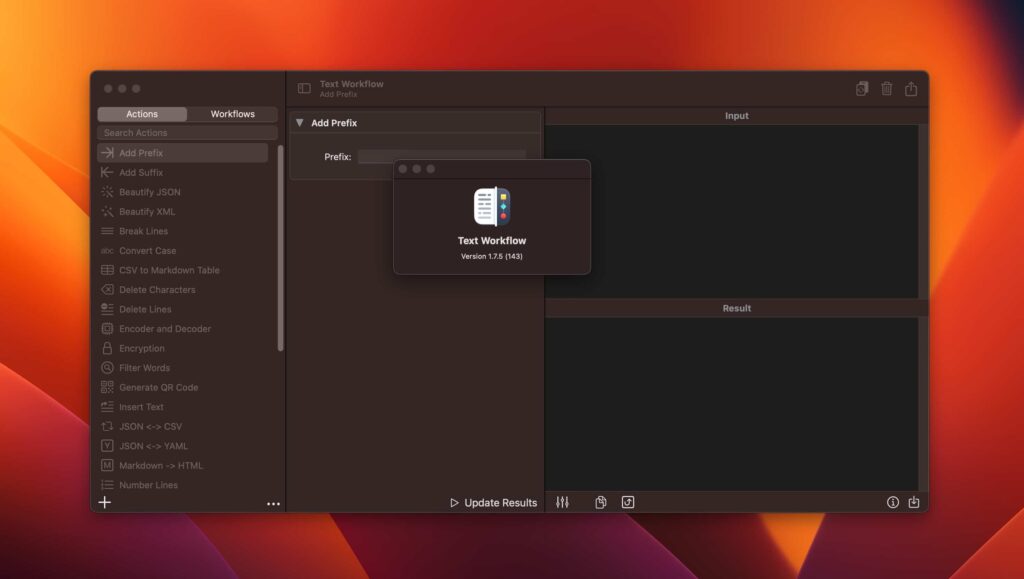Click the save results icon at bottom right
This screenshot has height=579, width=1024.
[914, 503]
